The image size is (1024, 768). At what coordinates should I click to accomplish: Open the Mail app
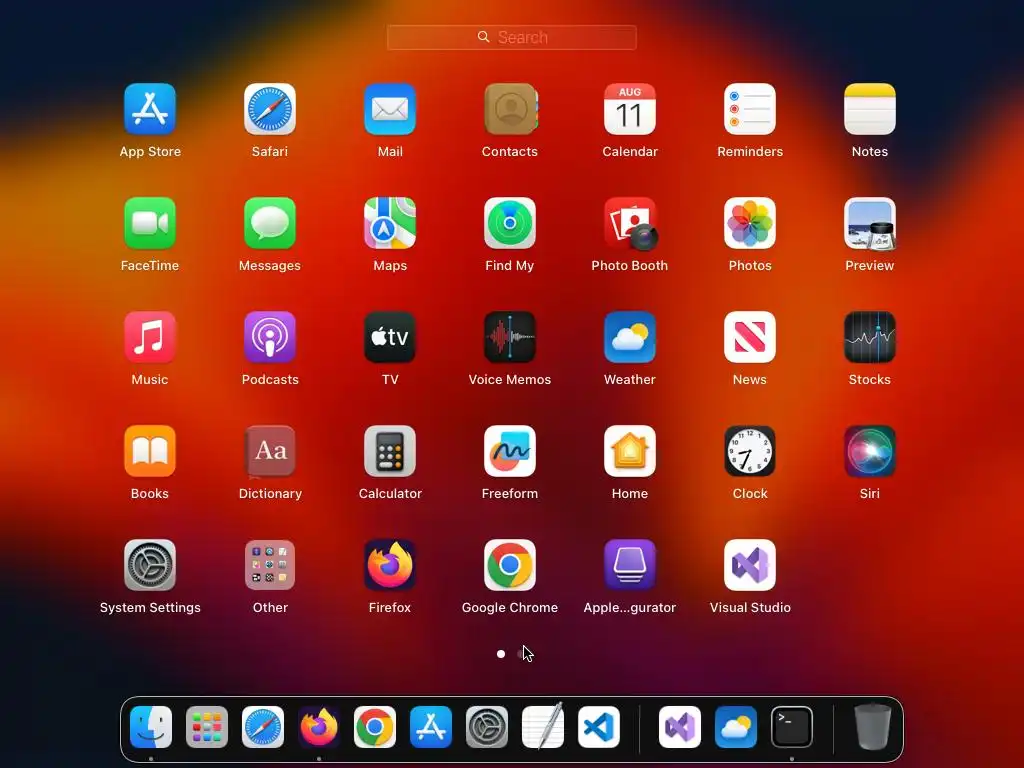point(390,109)
